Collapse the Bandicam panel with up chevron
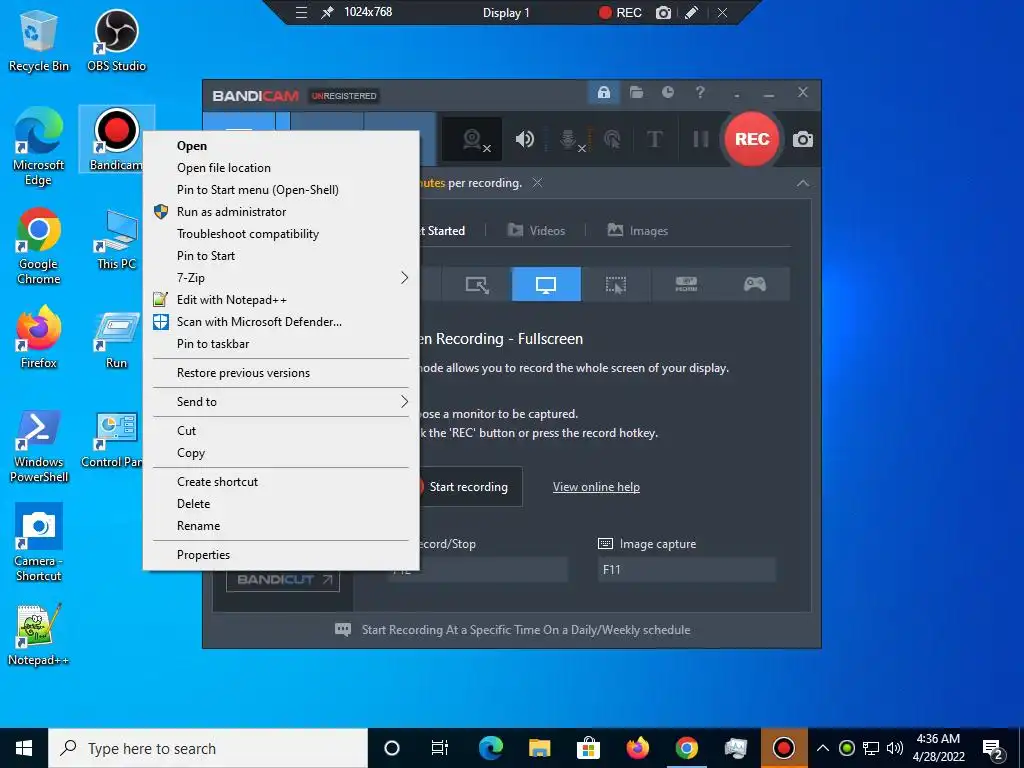Image resolution: width=1024 pixels, height=768 pixels. click(803, 184)
